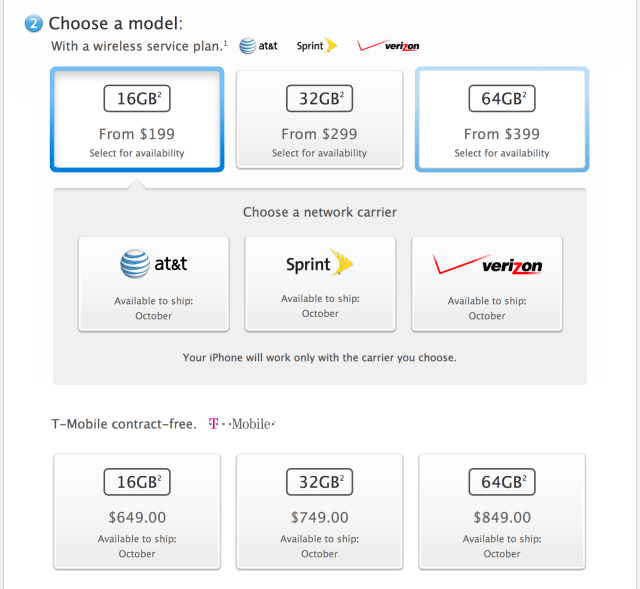Screen dimensions: 640x589
Task: Click the AT&T logo beside wireless plan text
Action: pyautogui.click(x=259, y=46)
